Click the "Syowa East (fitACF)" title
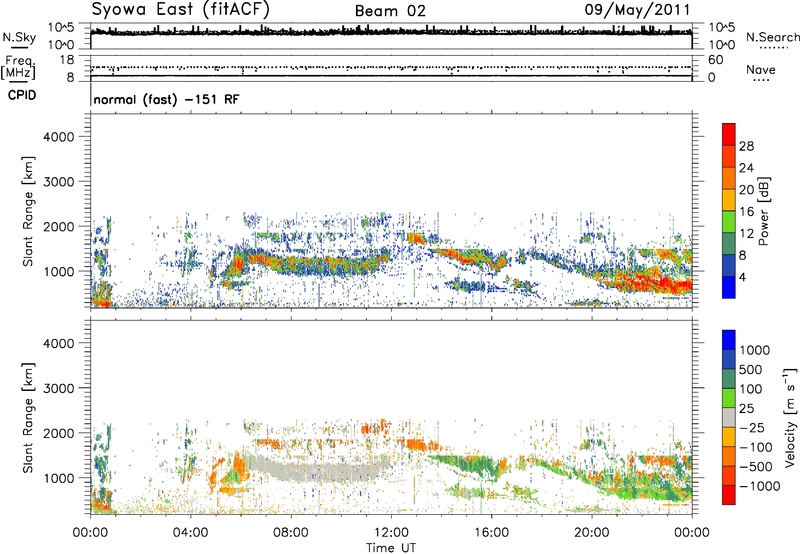The width and height of the screenshot is (800, 554). (x=180, y=10)
